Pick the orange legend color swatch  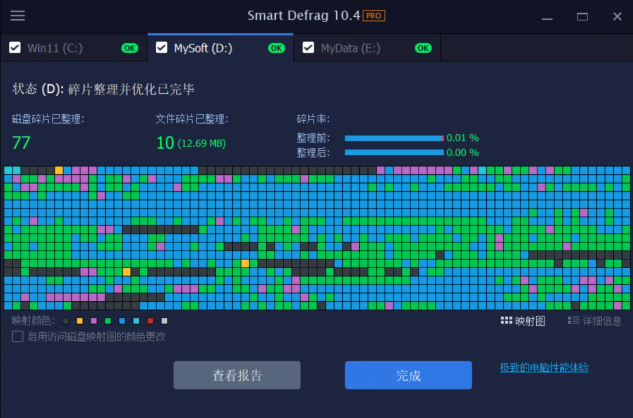(80, 321)
